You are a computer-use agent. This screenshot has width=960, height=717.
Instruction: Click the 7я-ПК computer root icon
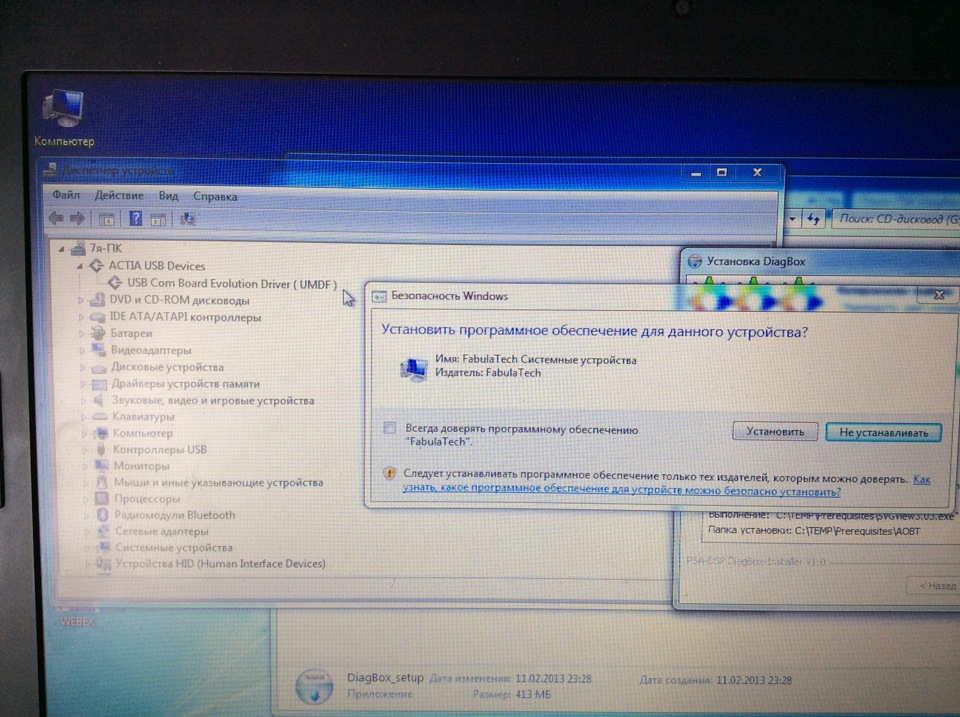point(78,249)
